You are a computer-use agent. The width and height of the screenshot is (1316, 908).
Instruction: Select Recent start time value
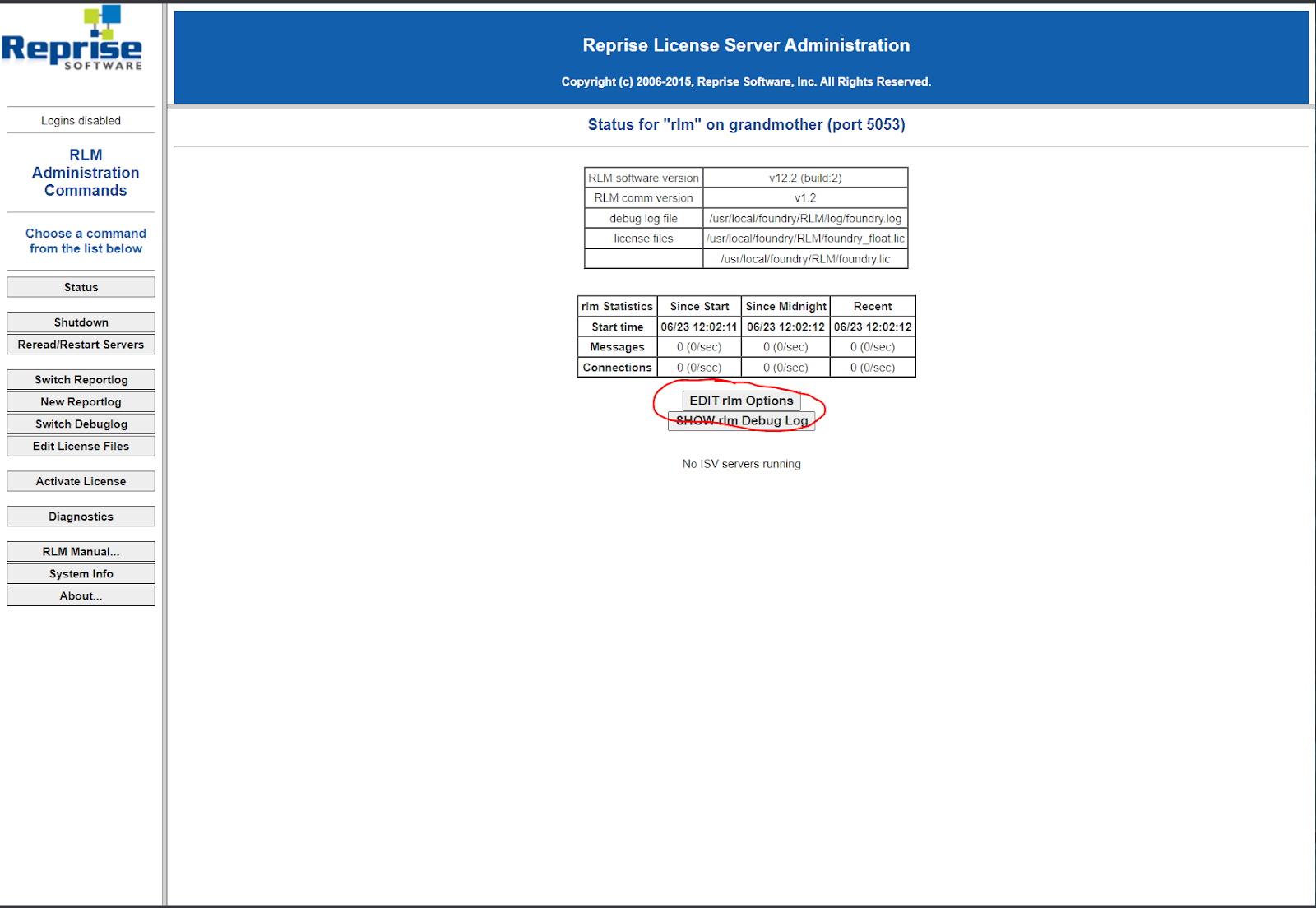pos(873,327)
